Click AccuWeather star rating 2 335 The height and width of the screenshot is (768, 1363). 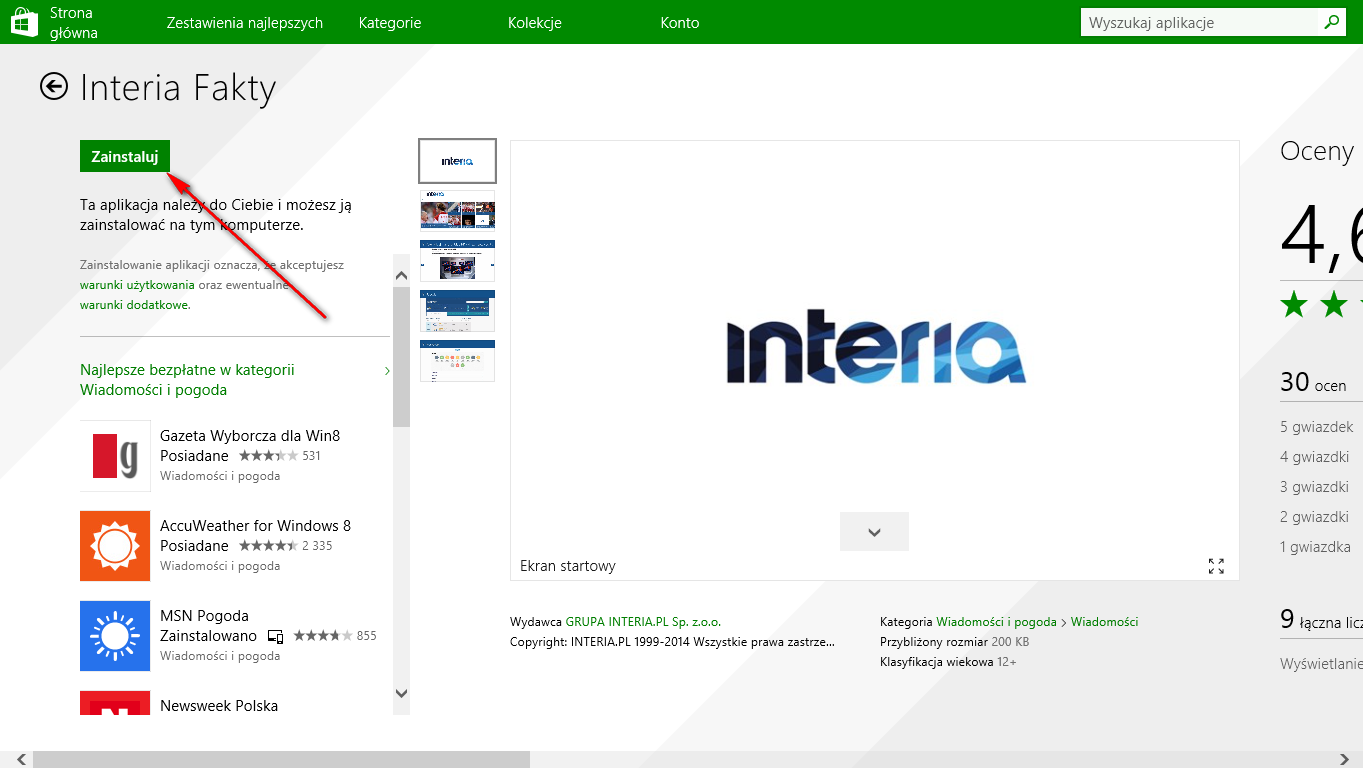pos(285,546)
